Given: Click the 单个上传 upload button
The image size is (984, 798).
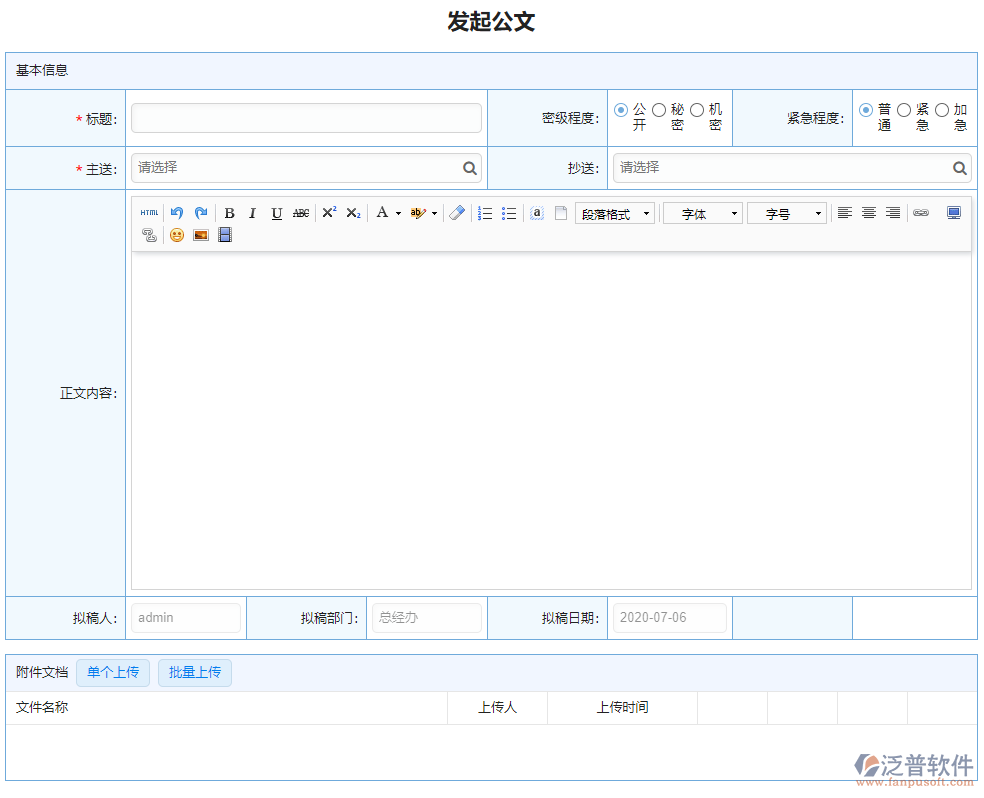Looking at the screenshot, I should pyautogui.click(x=113, y=672).
